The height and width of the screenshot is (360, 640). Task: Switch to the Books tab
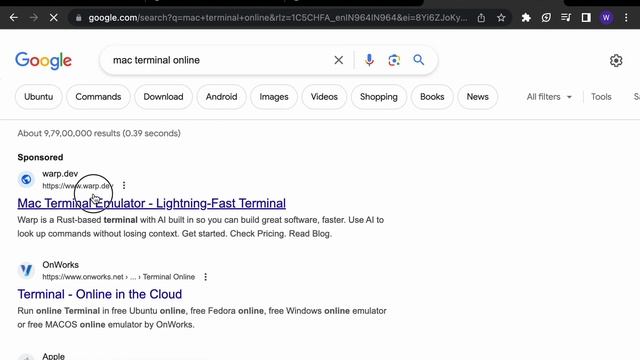(432, 97)
